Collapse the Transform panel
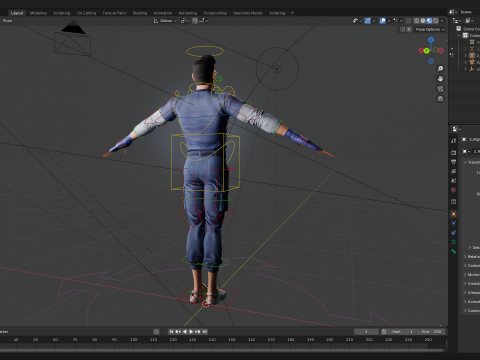 pos(465,162)
